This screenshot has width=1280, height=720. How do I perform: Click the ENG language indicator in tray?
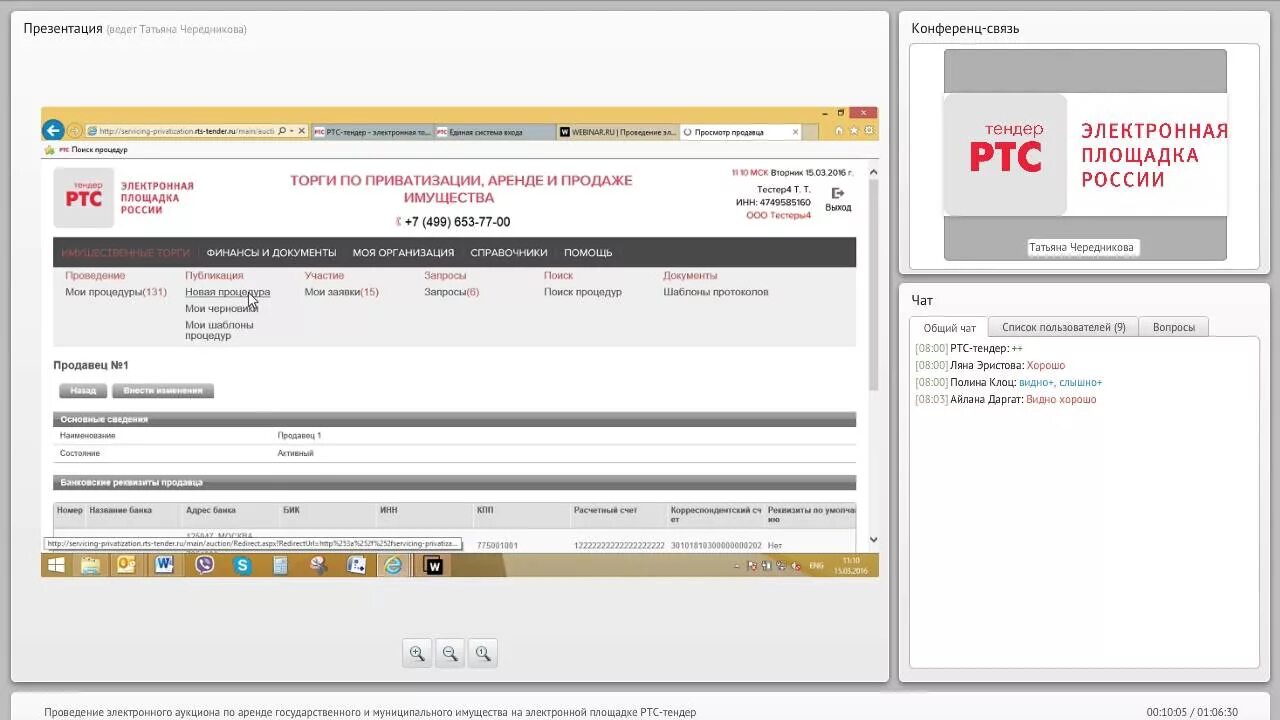[816, 566]
